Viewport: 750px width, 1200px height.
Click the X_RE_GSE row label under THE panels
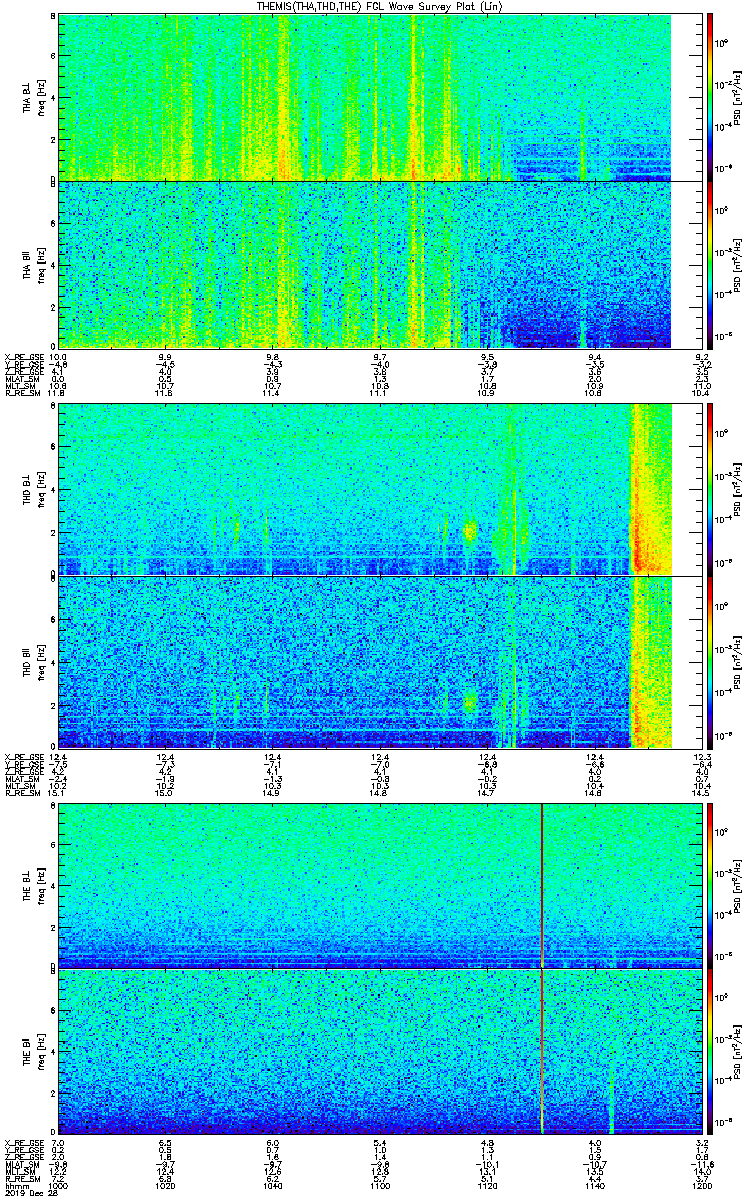click(x=22, y=1142)
